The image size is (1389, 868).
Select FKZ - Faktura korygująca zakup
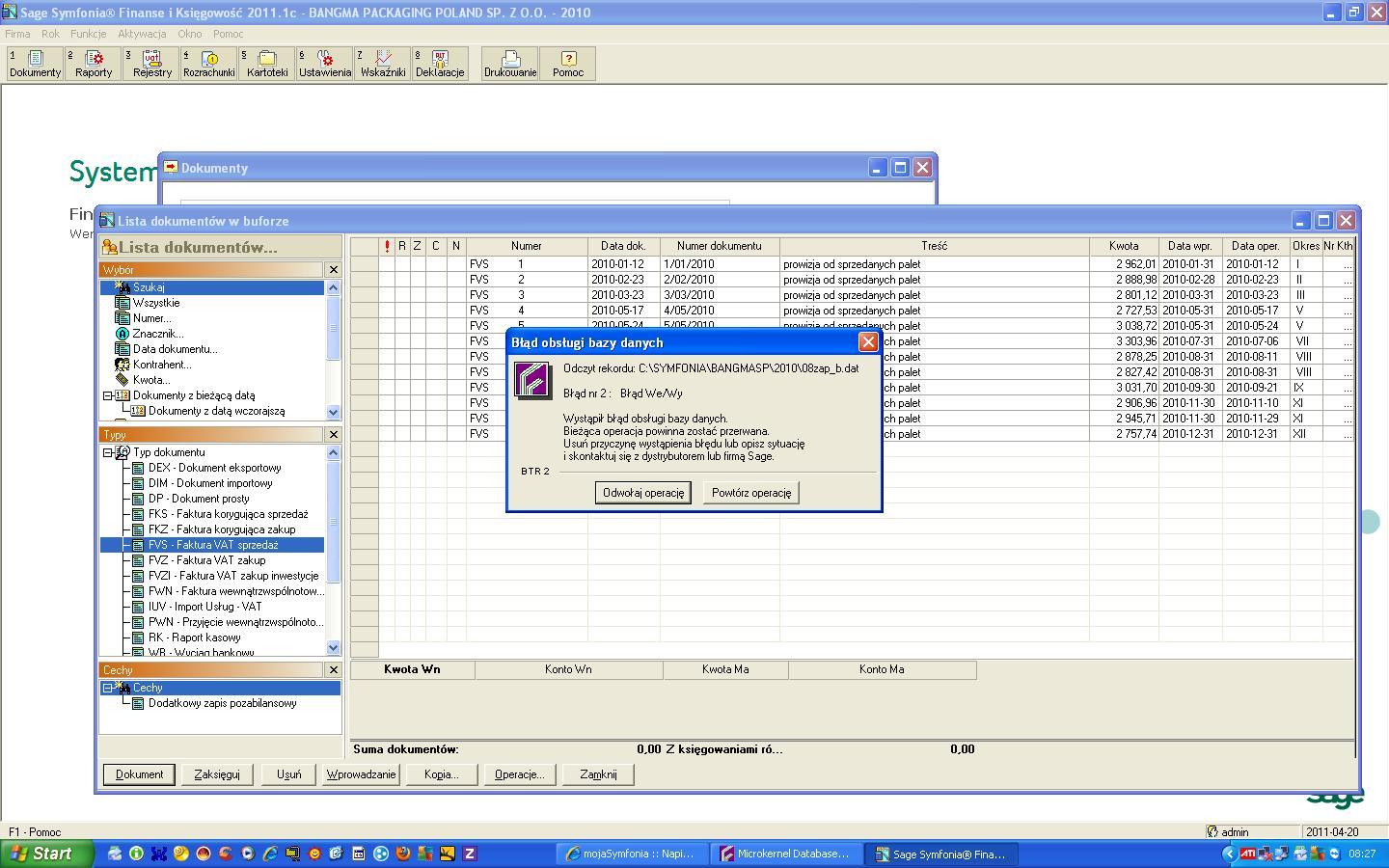(222, 529)
